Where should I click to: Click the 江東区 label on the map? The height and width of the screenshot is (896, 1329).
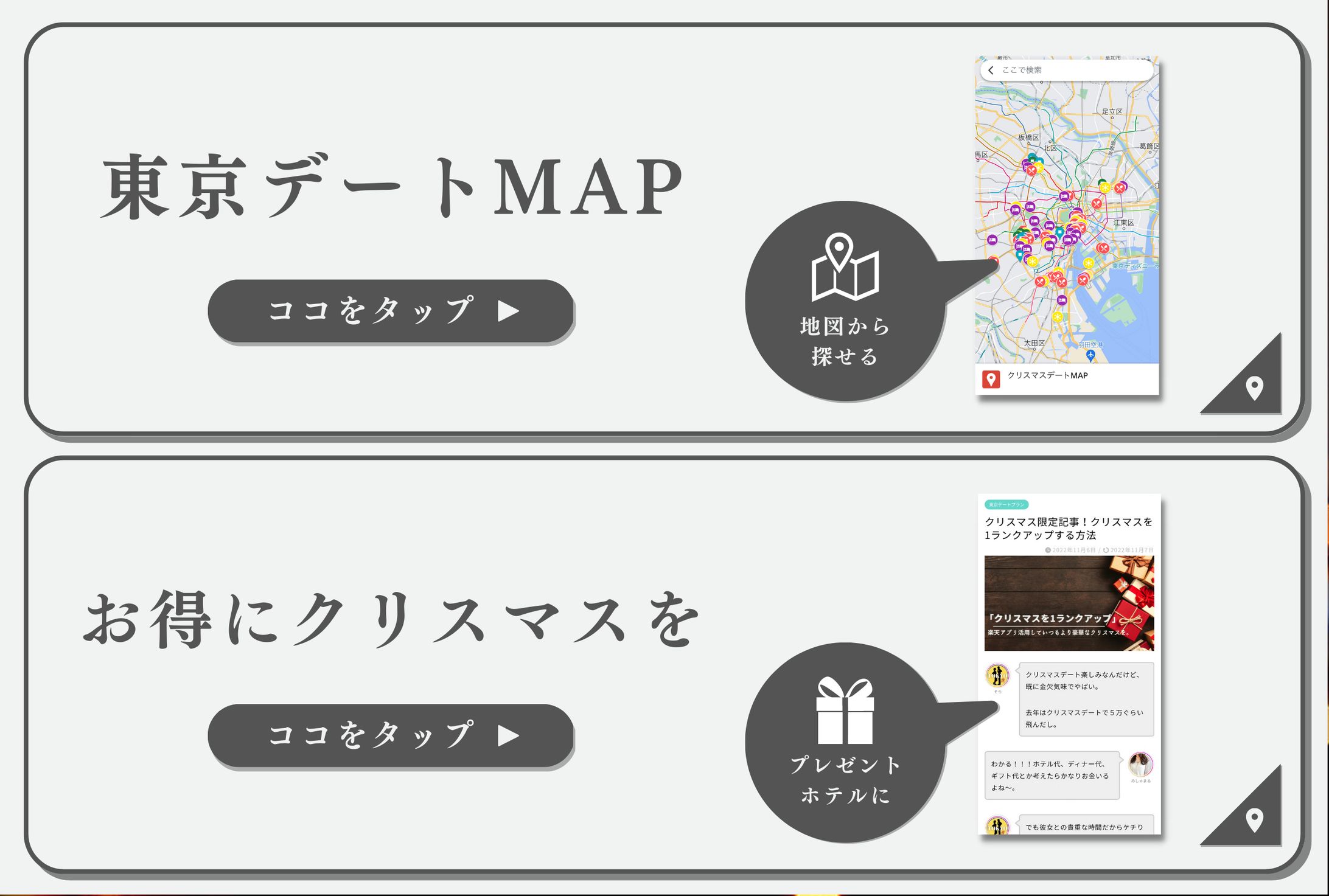click(x=1123, y=223)
